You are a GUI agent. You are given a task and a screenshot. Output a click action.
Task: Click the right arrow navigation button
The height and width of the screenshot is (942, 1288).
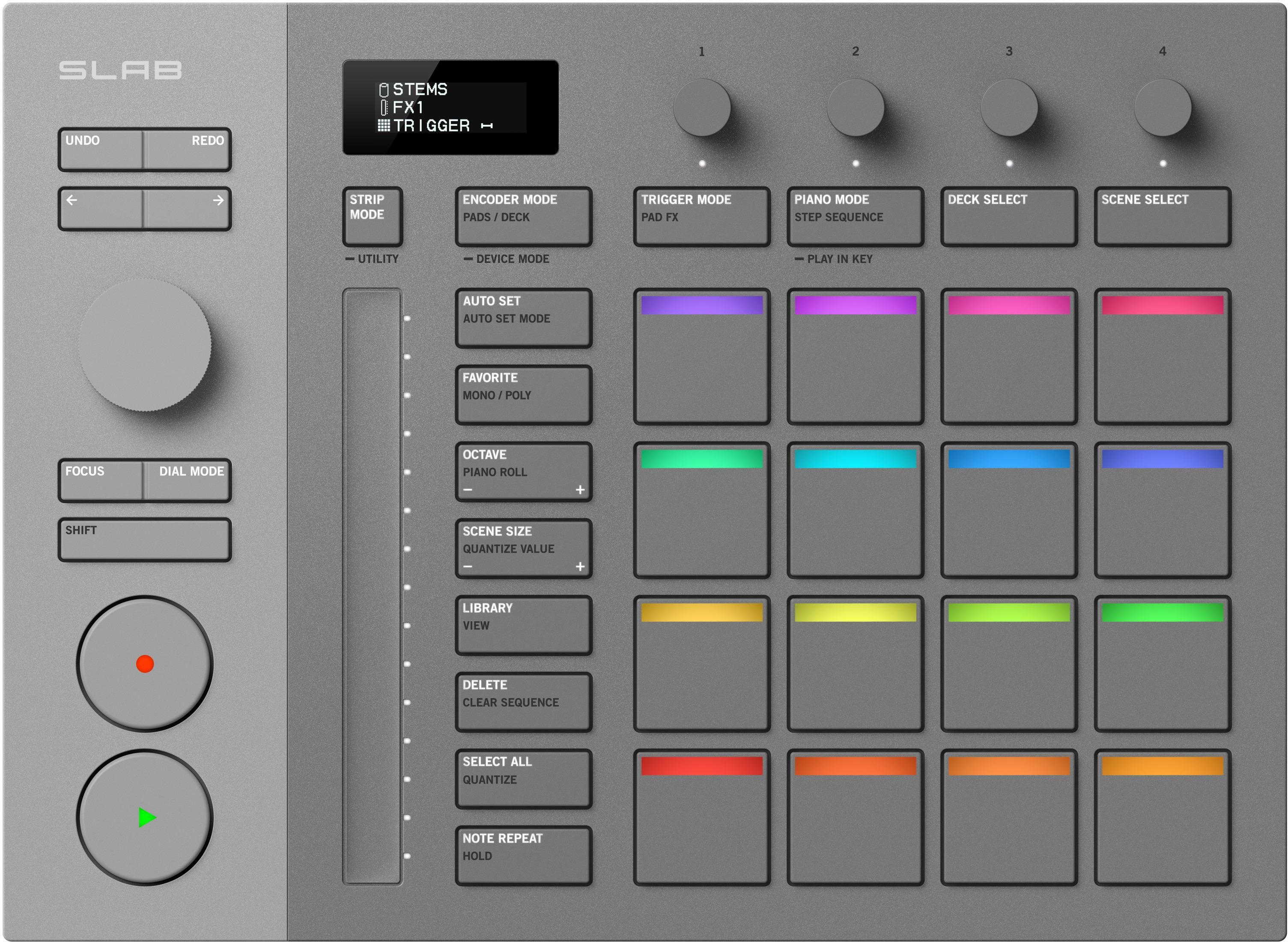(188, 209)
